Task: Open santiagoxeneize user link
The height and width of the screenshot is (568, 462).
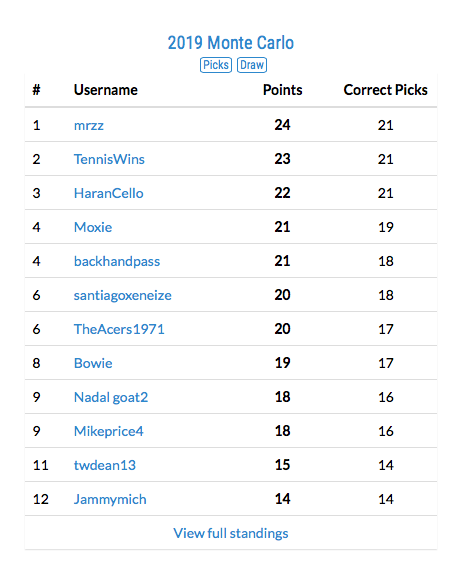Action: pos(123,296)
